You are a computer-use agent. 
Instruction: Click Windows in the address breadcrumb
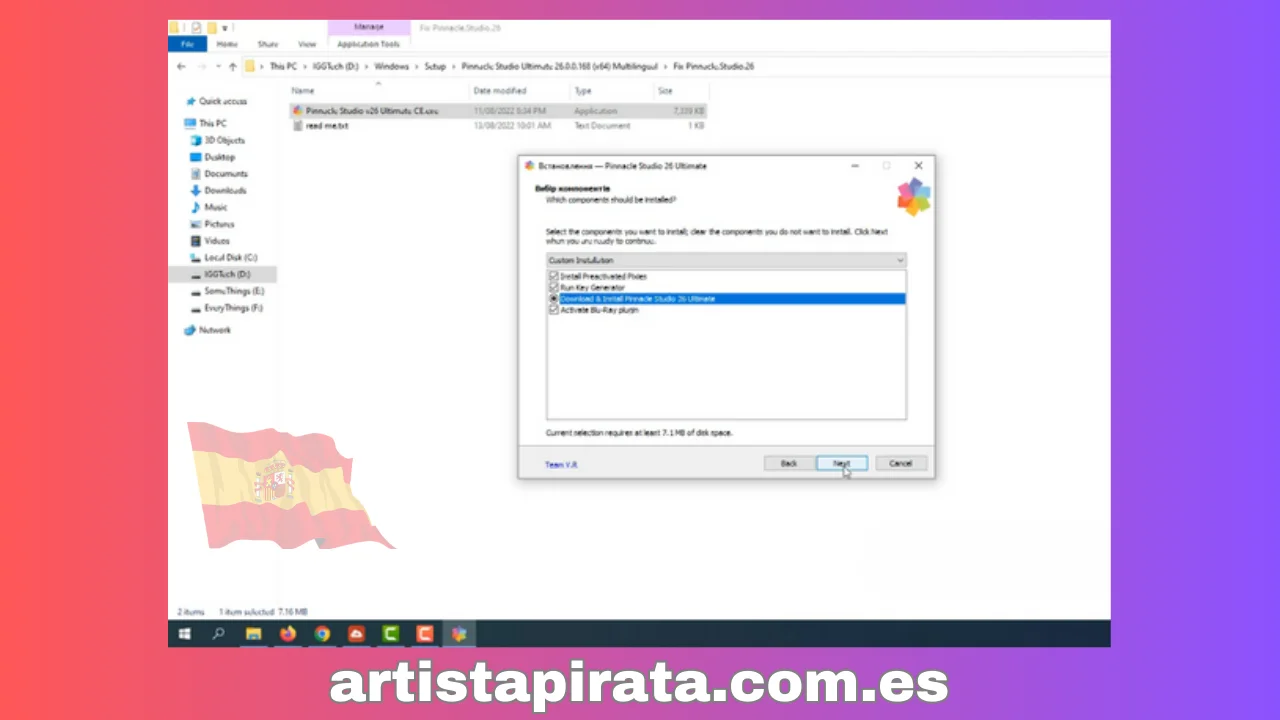point(392,67)
